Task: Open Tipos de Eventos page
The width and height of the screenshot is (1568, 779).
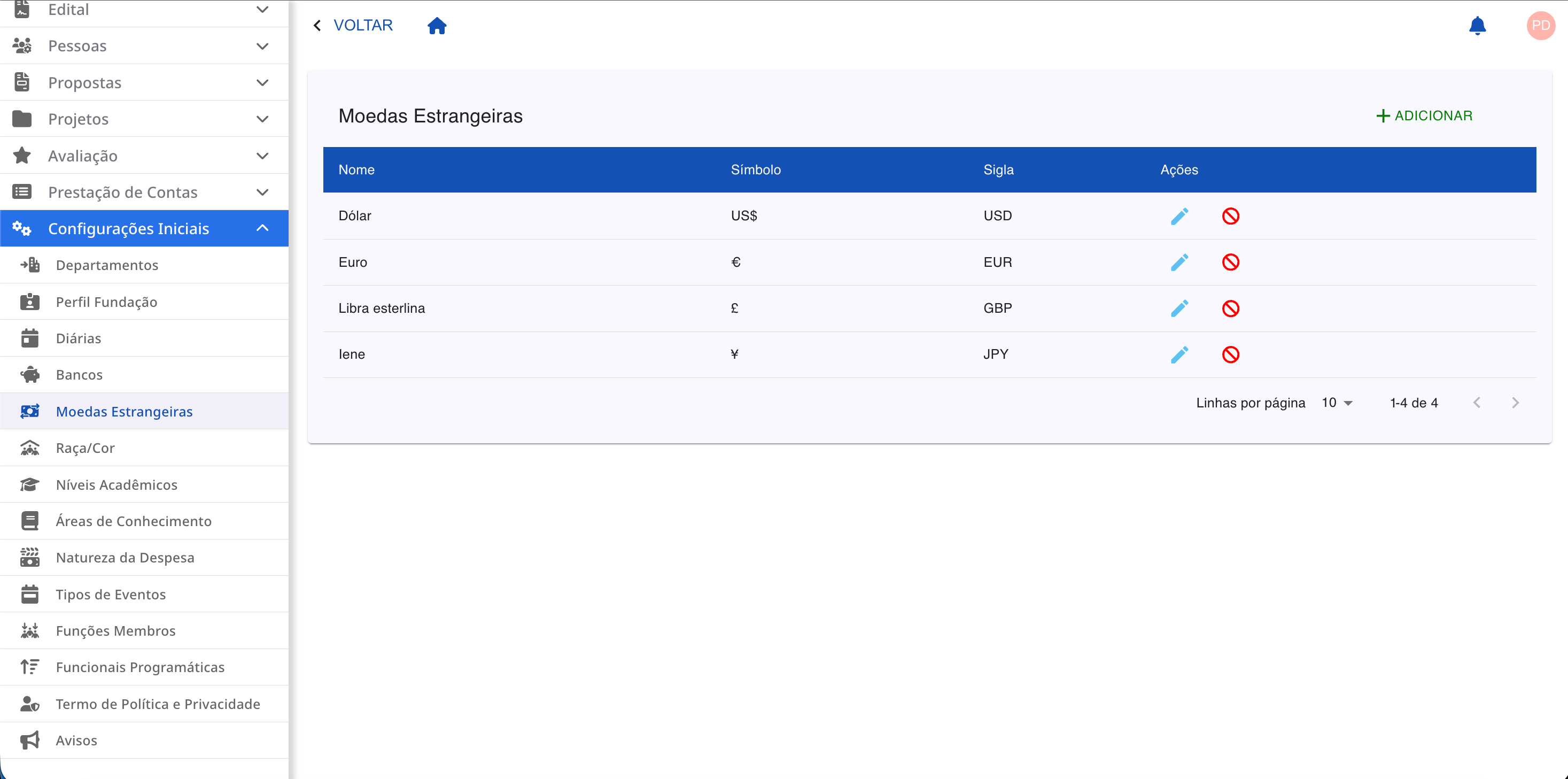Action: [x=144, y=594]
